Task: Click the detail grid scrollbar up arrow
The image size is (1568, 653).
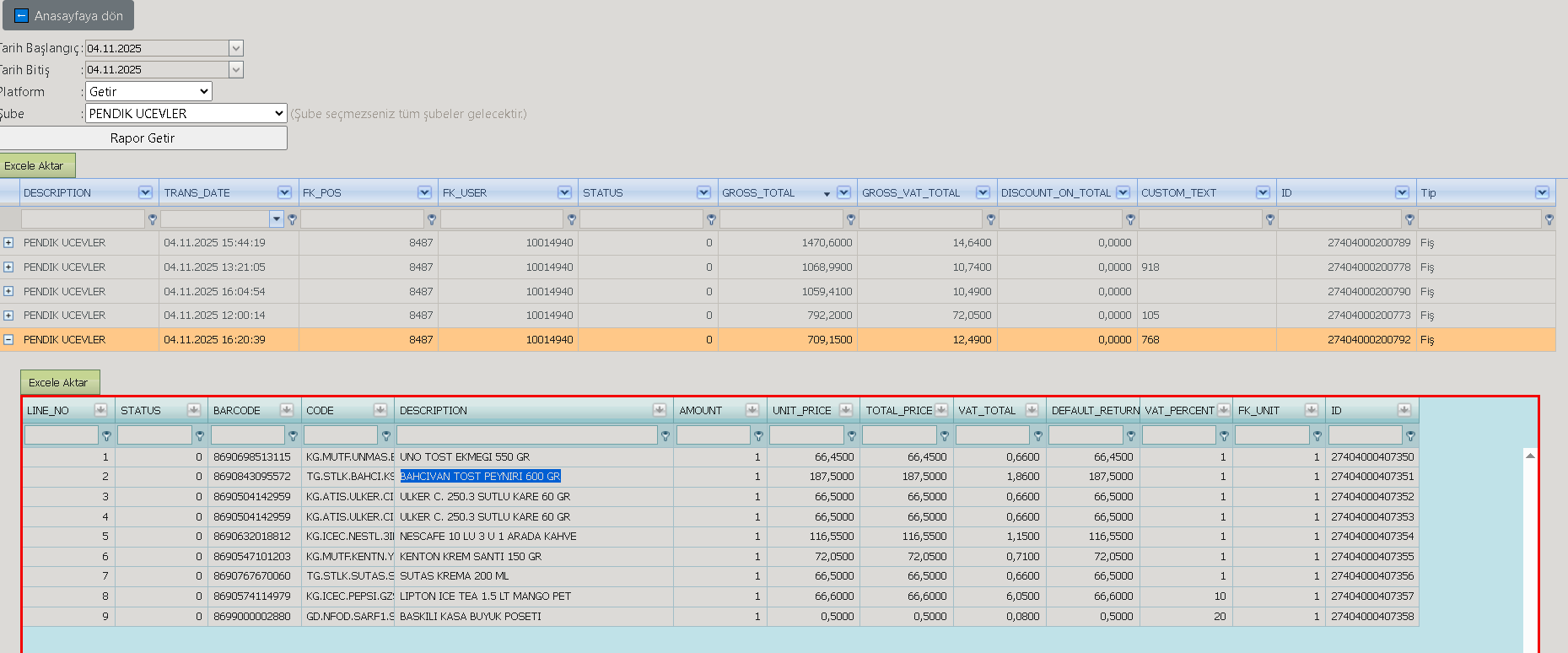Action: pyautogui.click(x=1530, y=456)
